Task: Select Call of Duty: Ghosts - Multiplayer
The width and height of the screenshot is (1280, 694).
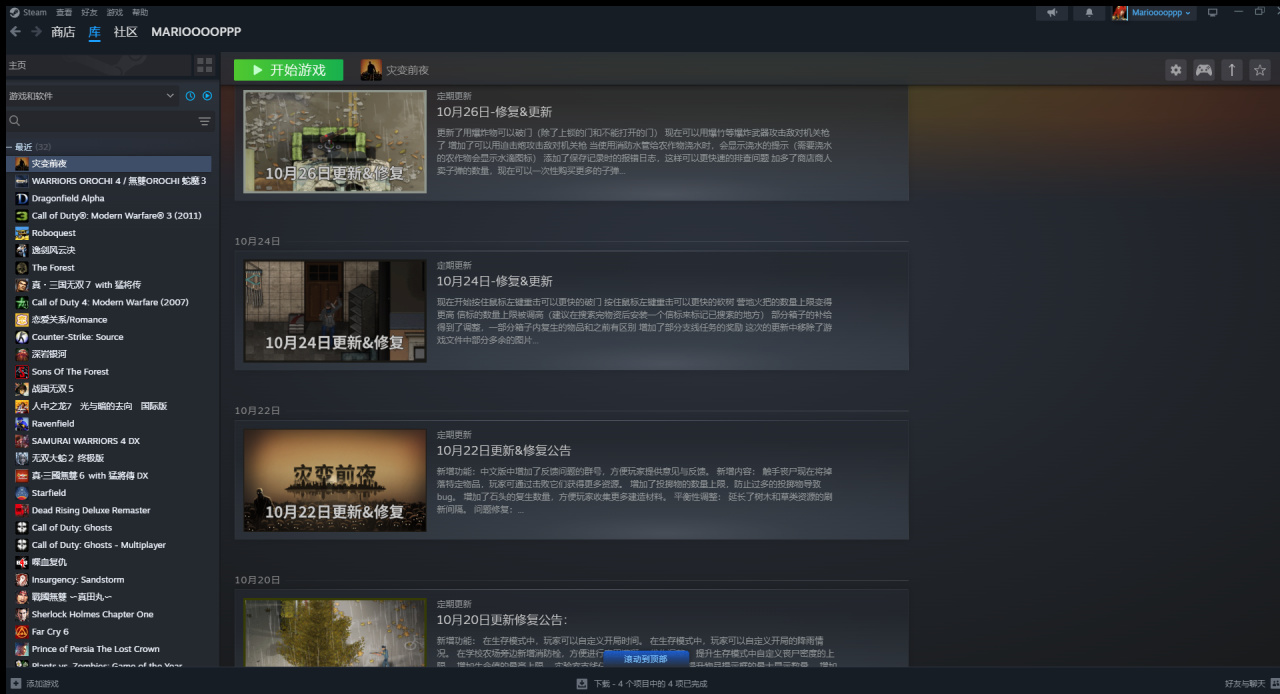Action: (109, 545)
